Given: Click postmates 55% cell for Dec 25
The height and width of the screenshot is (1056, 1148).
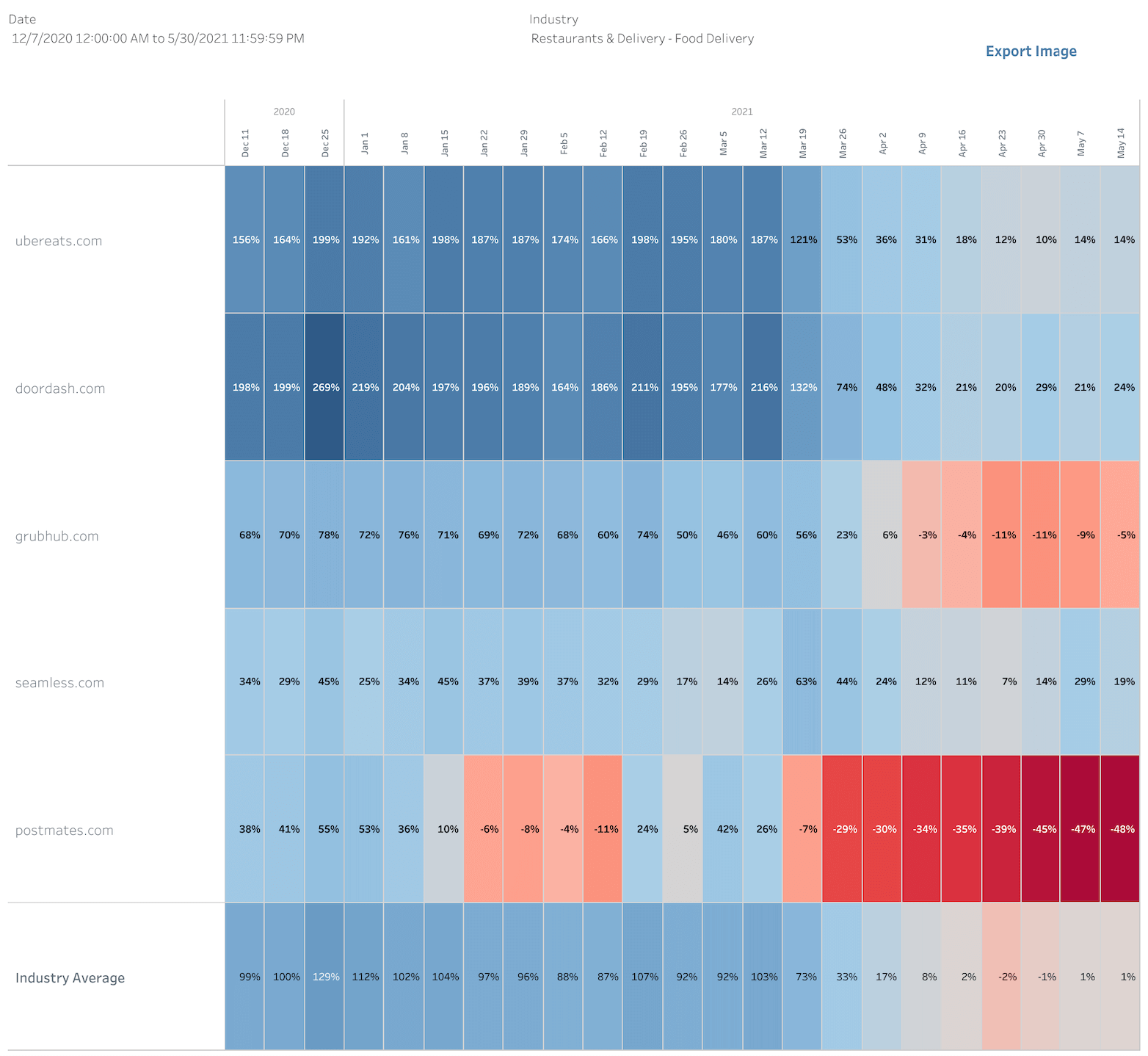Looking at the screenshot, I should [324, 829].
